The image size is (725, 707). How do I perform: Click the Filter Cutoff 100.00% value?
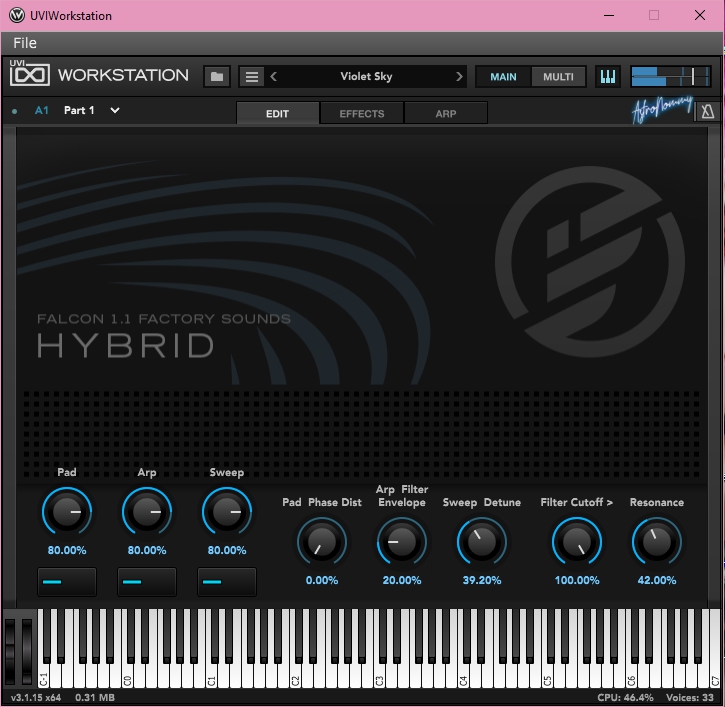577,580
